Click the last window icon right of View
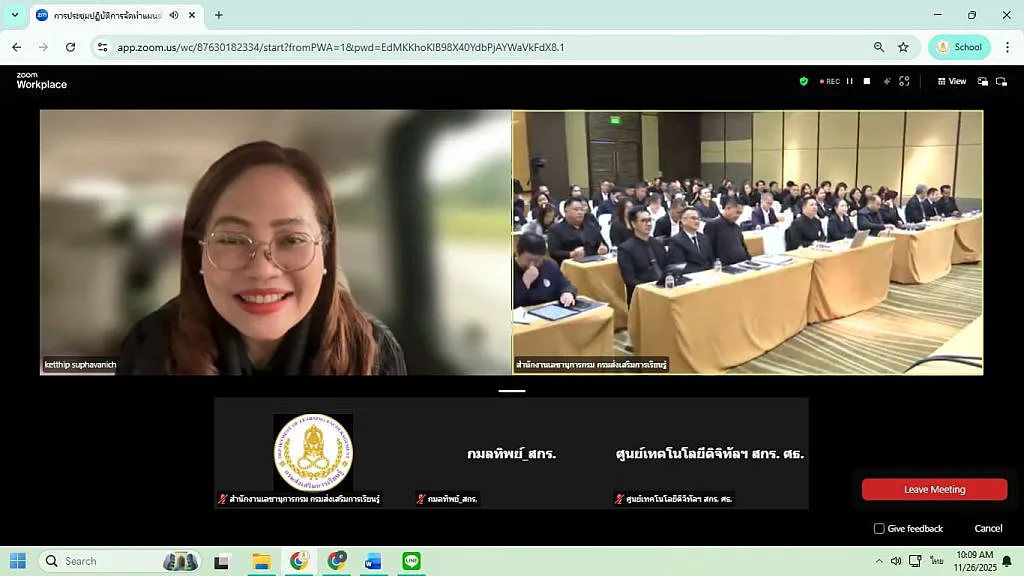 (1001, 81)
